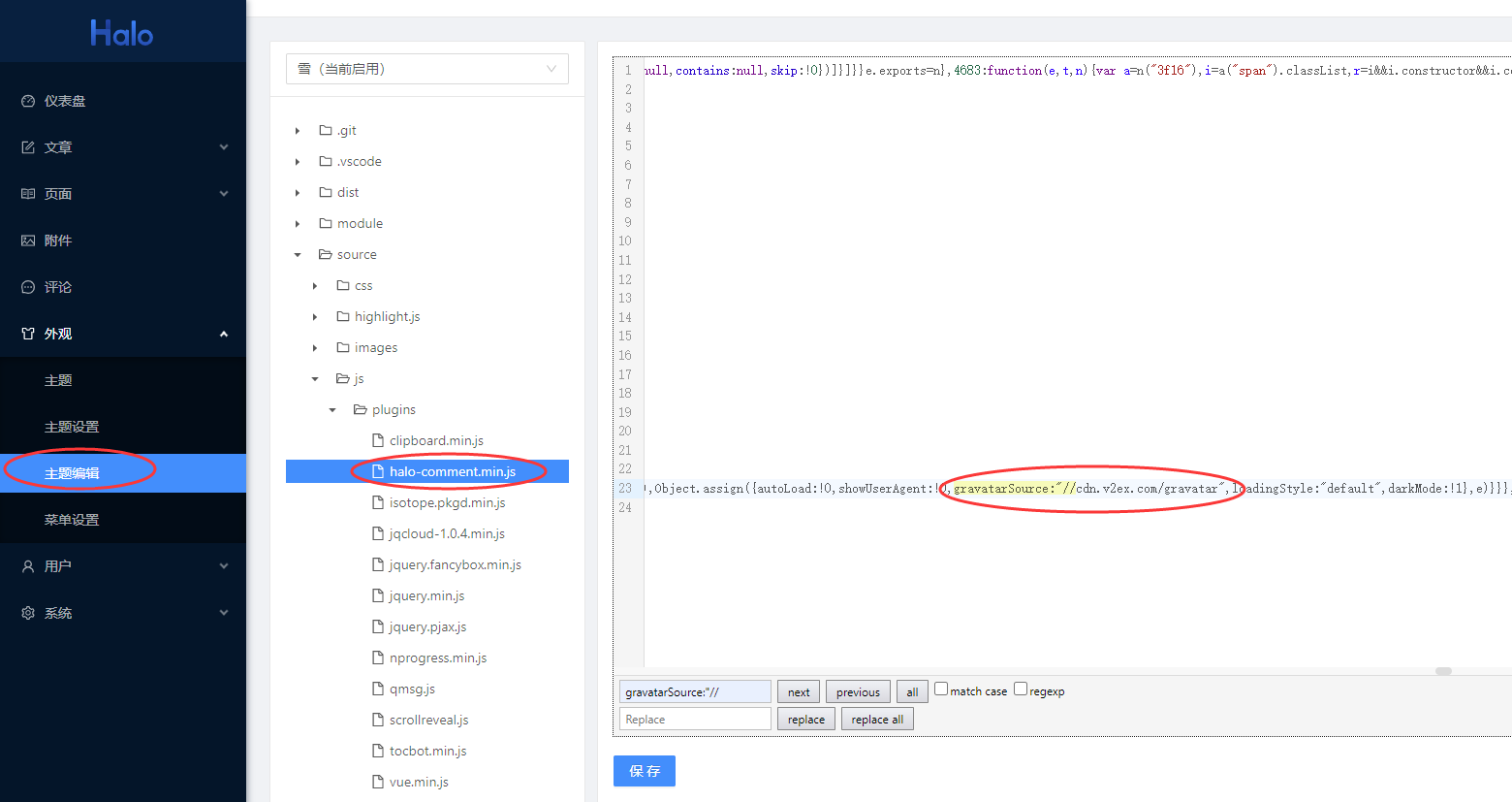Open the theme selector dropdown showing 雪（当前启用）
This screenshot has width=1512, height=802.
pyautogui.click(x=426, y=69)
